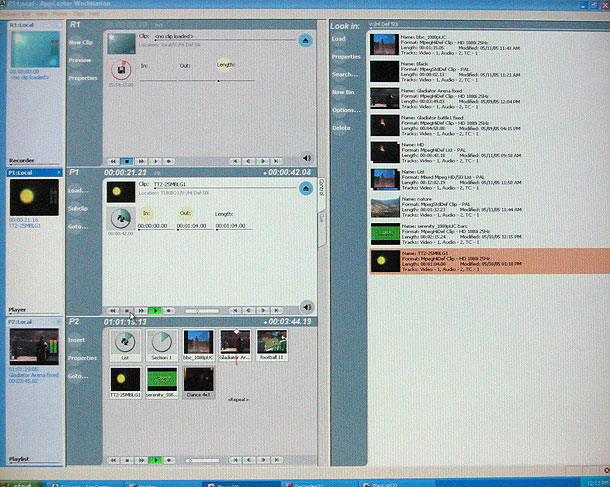Open Search... in the clip browser
The width and height of the screenshot is (610, 487).
346,74
